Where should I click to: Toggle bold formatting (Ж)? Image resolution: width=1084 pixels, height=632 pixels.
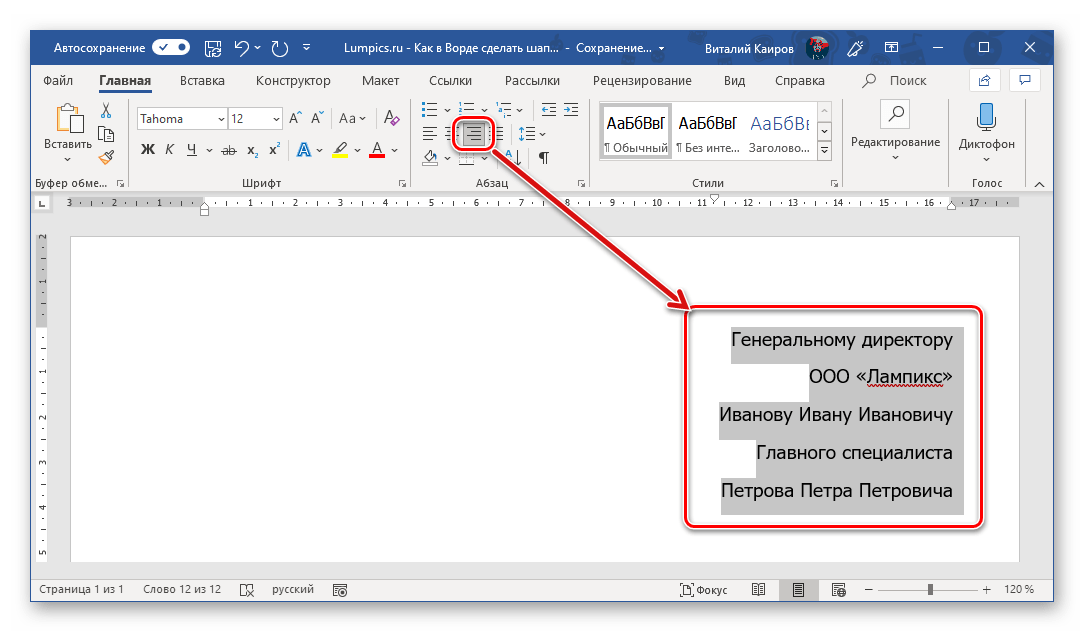tap(148, 150)
